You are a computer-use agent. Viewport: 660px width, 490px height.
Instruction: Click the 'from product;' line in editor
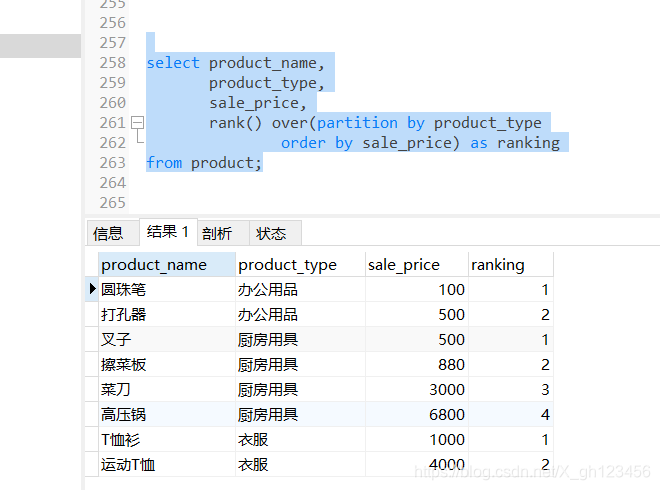204,163
